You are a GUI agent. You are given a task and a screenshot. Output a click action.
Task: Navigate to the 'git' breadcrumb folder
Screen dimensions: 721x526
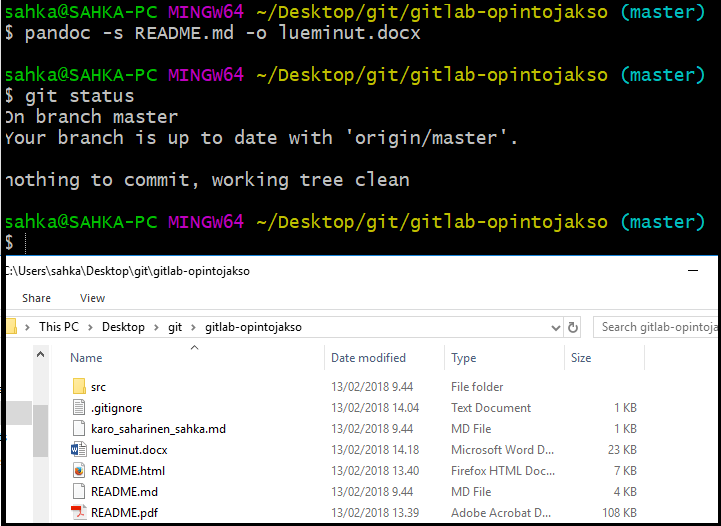pyautogui.click(x=175, y=327)
